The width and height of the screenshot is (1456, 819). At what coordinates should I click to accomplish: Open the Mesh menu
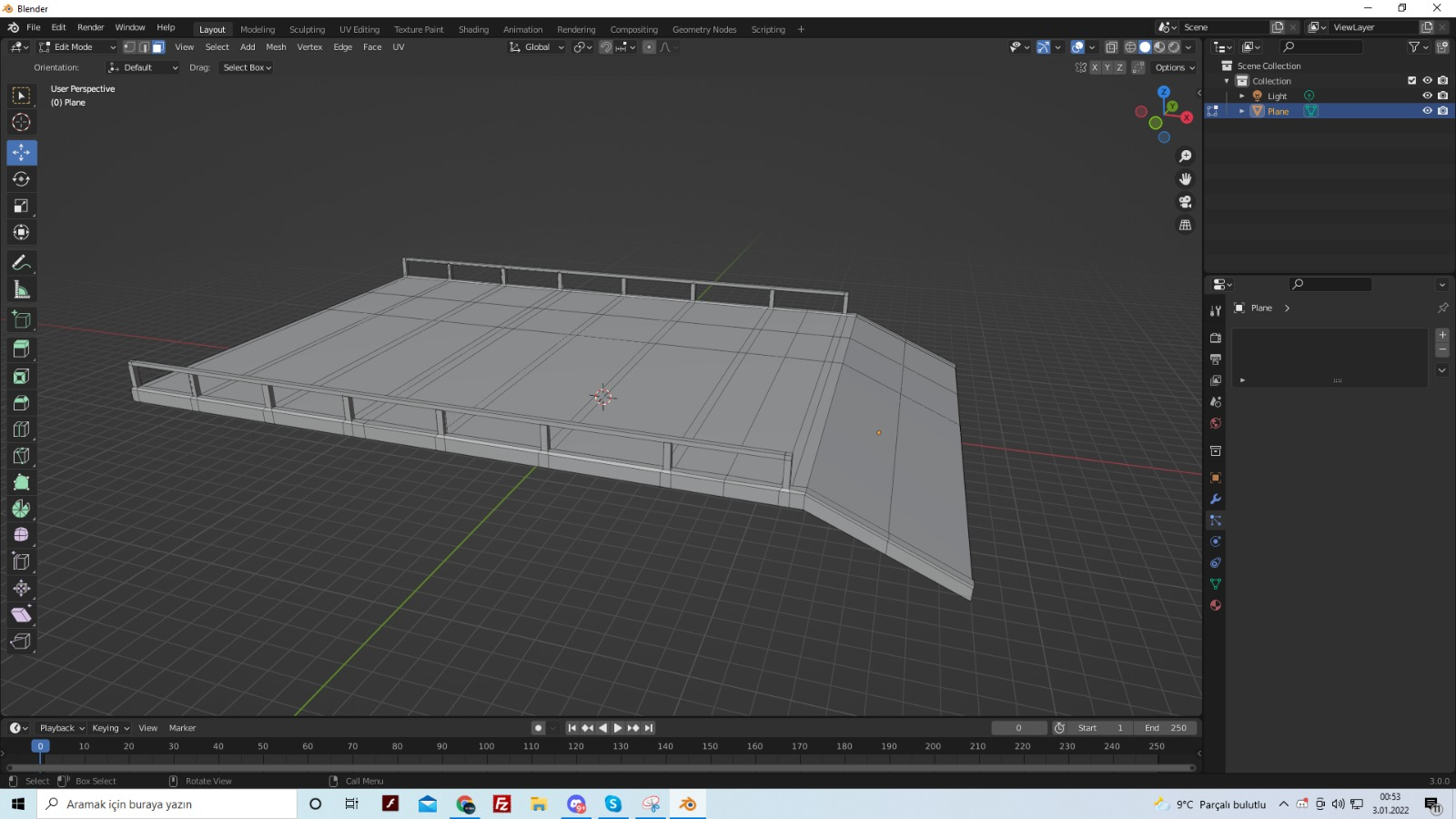coord(276,47)
